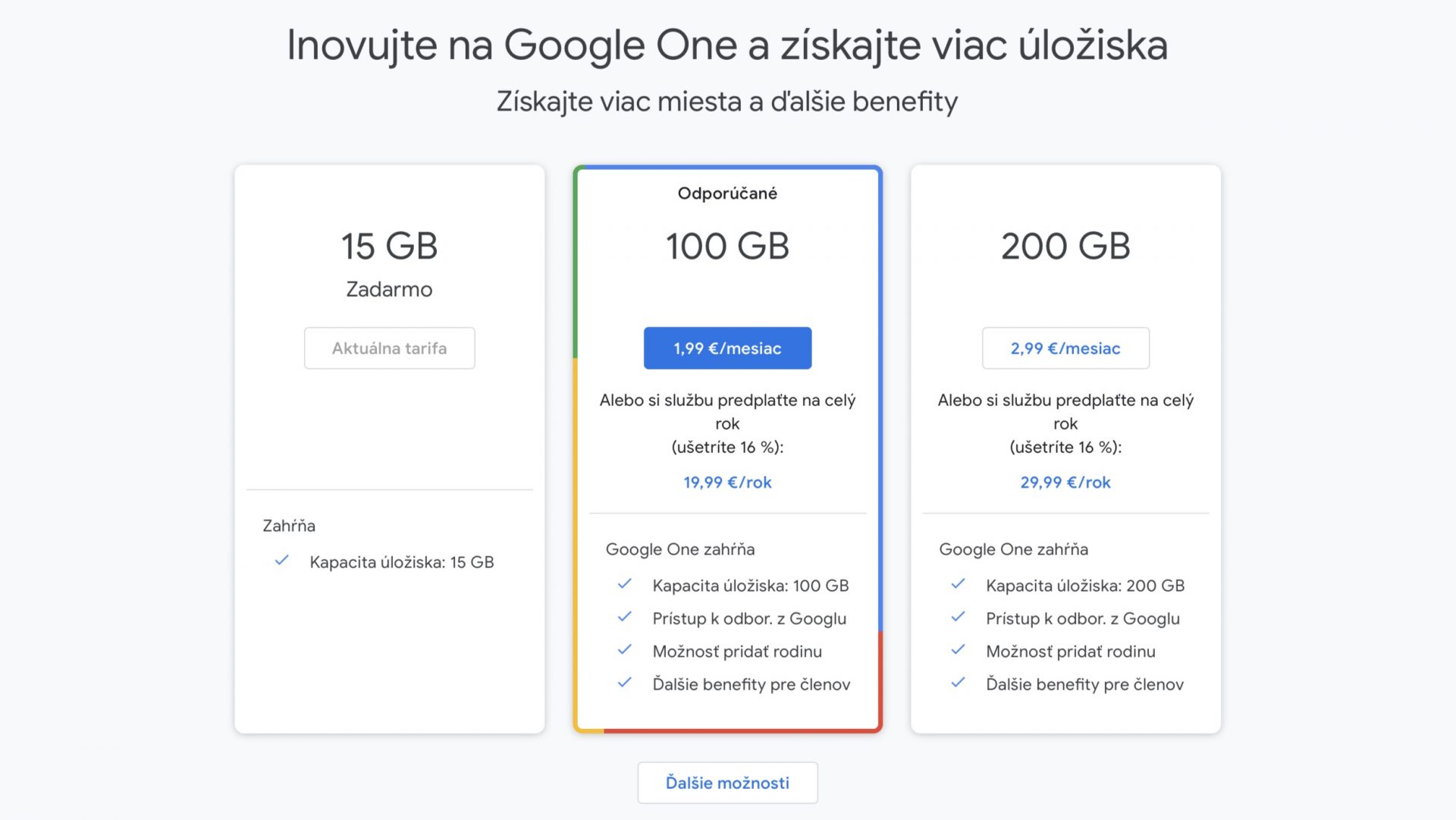Click checkmark next to Ďalšie benefity in 100 GB plan
1456x820 pixels.
point(625,683)
